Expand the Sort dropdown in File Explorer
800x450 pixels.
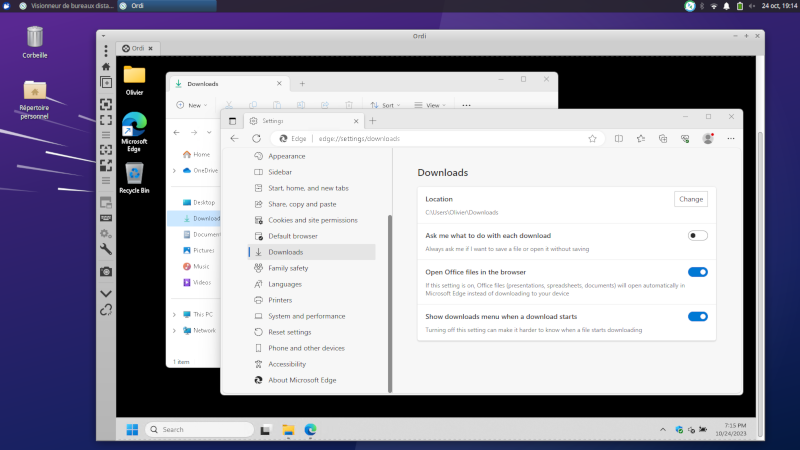click(383, 104)
